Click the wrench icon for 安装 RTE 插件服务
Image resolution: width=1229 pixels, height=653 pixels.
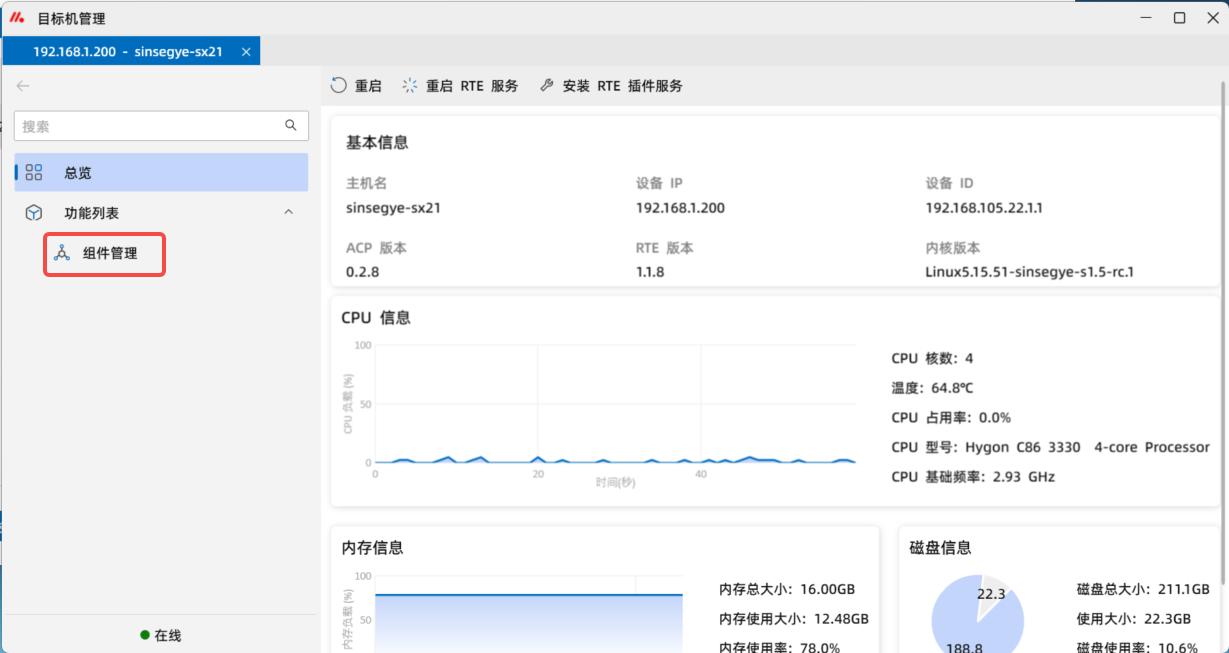(x=546, y=86)
